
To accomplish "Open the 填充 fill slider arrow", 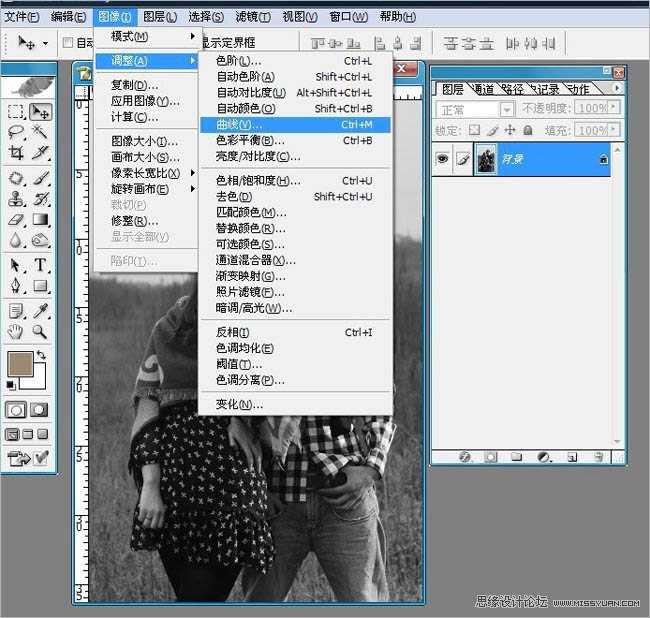I will coord(614,130).
